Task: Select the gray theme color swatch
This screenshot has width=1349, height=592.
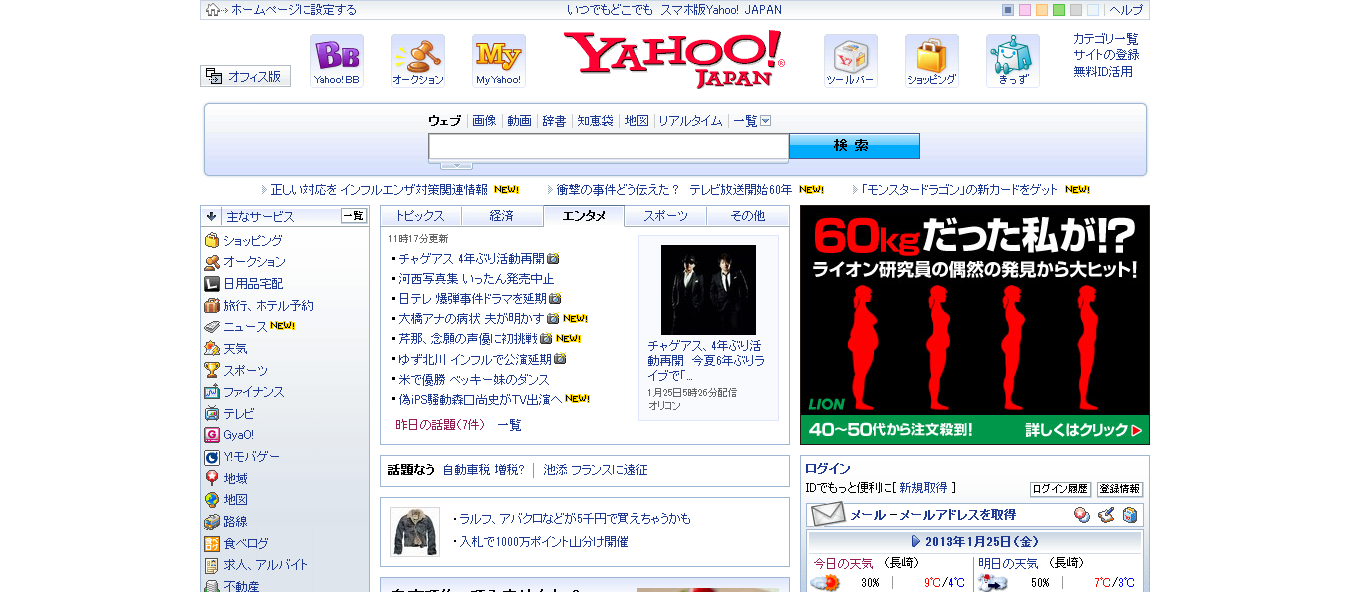Action: pos(1076,10)
